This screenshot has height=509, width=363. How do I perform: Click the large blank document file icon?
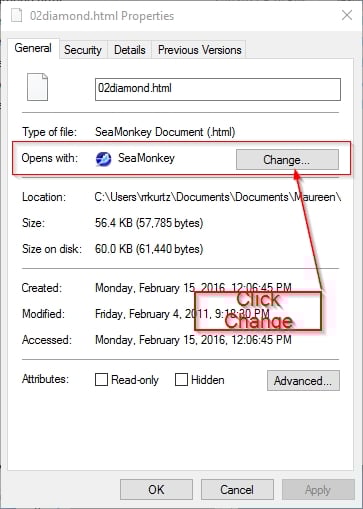[37, 87]
